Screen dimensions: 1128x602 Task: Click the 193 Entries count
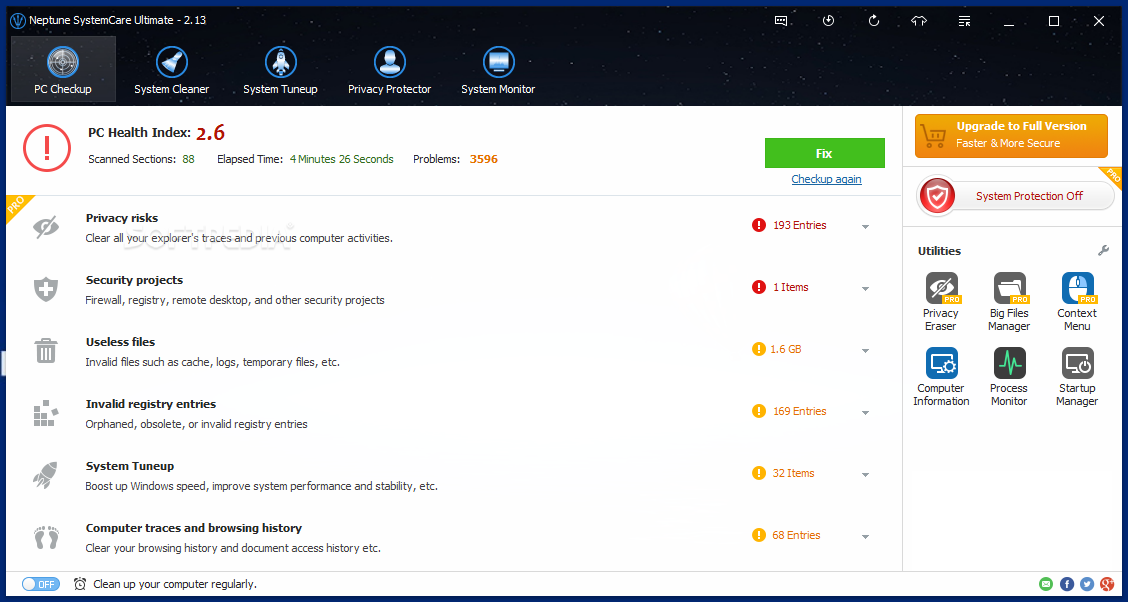[x=800, y=225]
